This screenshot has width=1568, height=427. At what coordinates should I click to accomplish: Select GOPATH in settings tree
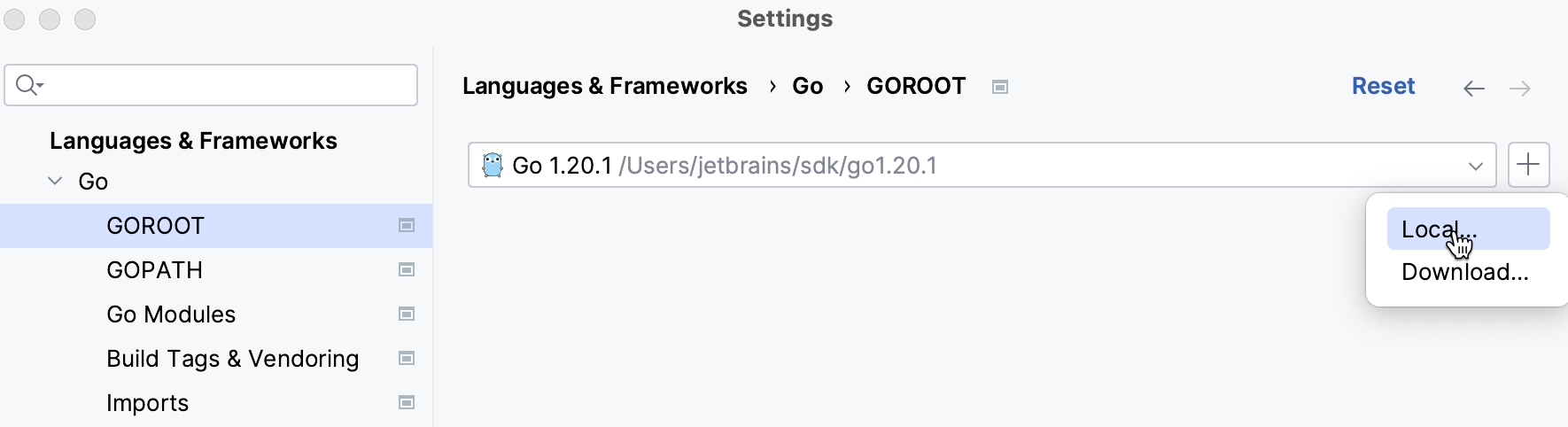(155, 270)
